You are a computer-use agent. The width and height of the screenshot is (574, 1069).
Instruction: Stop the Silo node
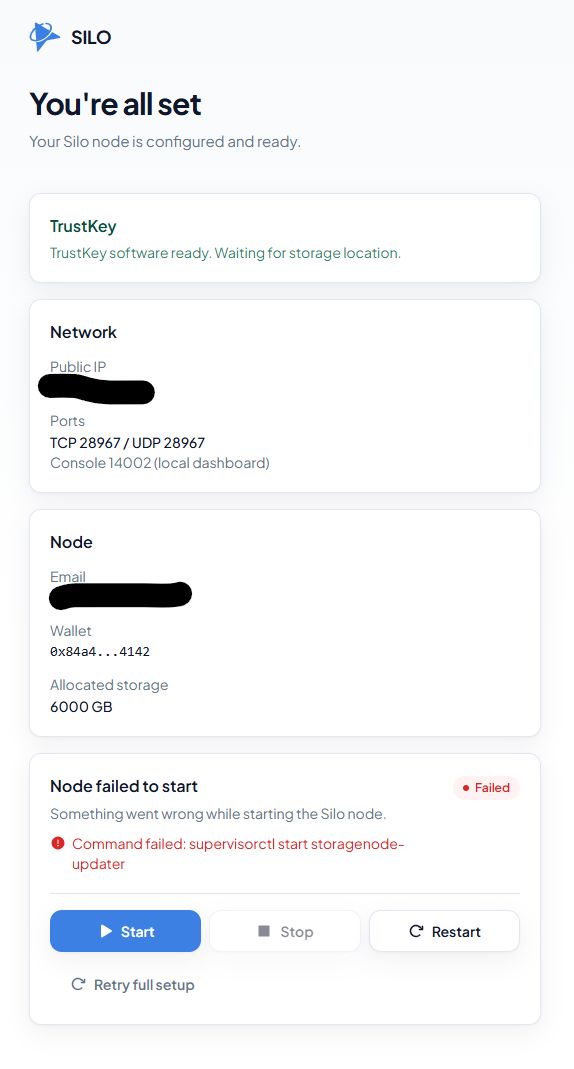tap(285, 931)
